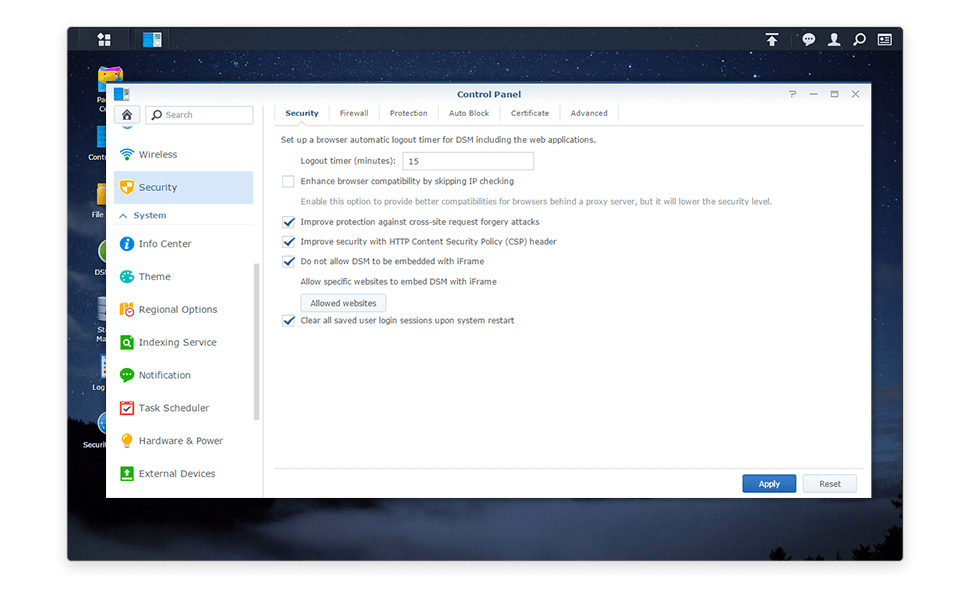Open the upload queue arrow icon

(772, 40)
